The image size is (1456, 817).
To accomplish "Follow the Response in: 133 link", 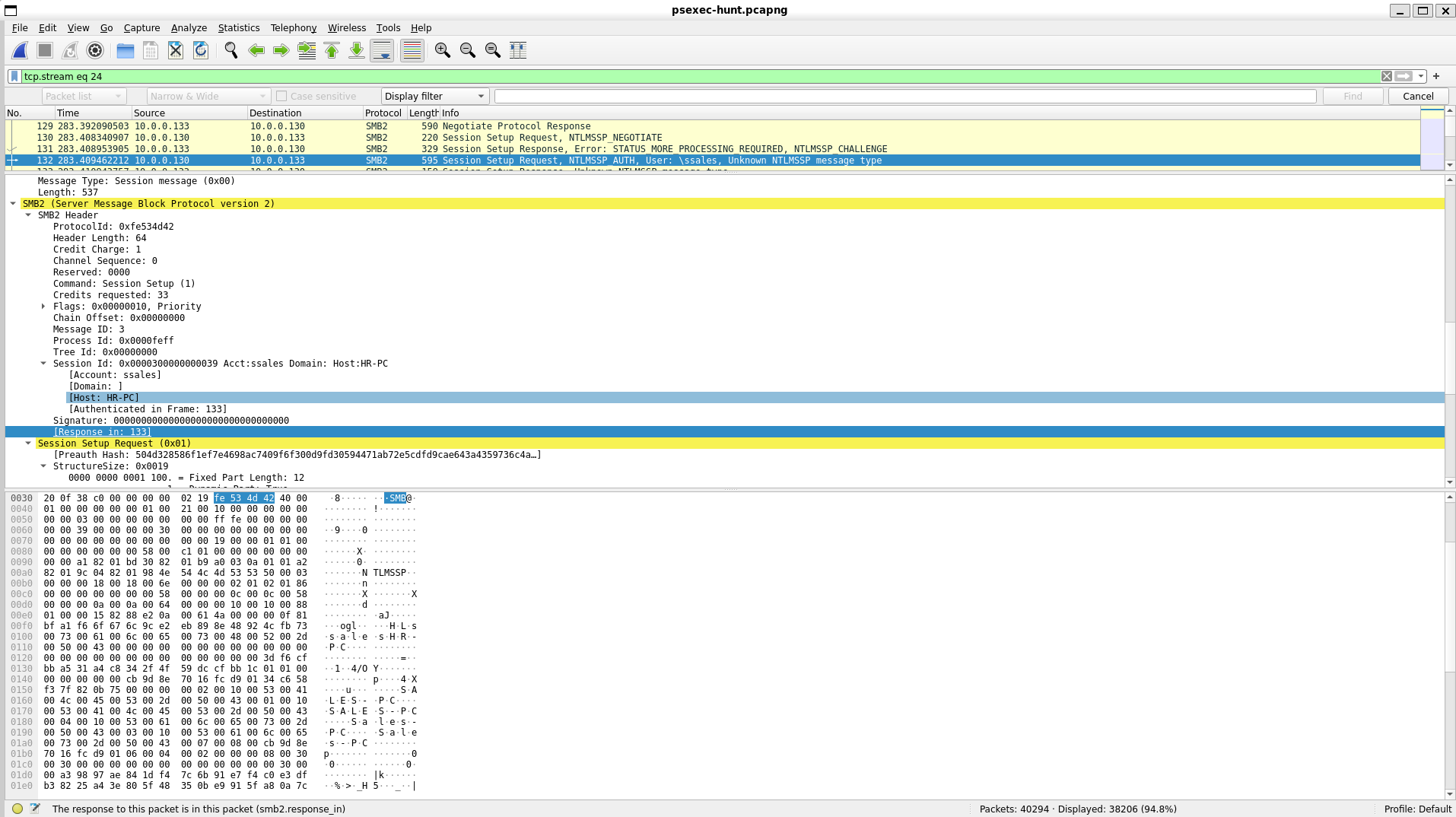I will tap(103, 432).
